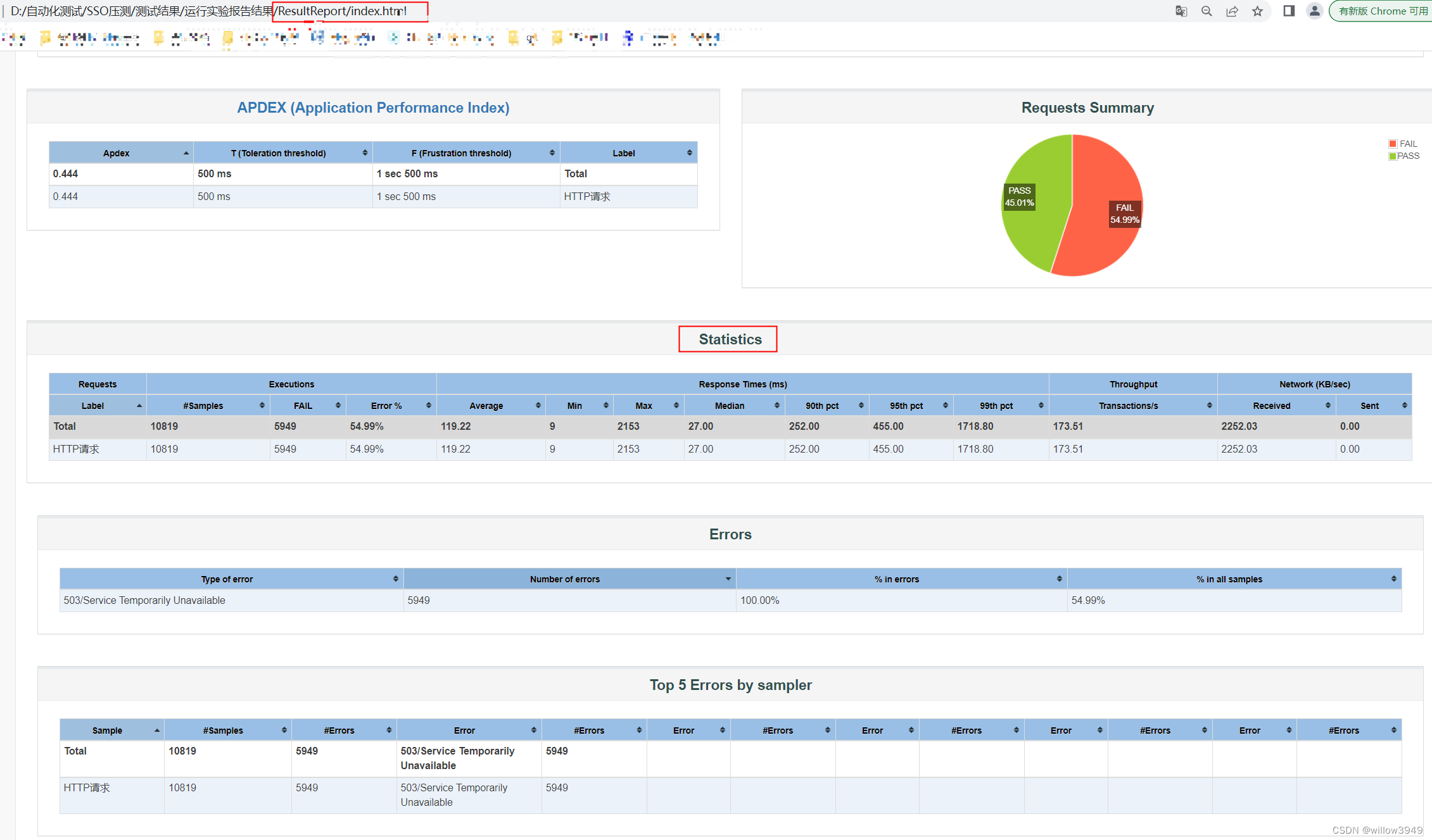Click the sort icon on the '90th pct' column
1432x840 pixels.
(x=861, y=405)
